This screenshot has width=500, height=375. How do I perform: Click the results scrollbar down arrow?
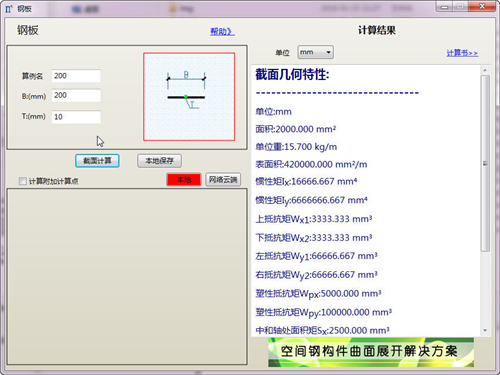(485, 330)
